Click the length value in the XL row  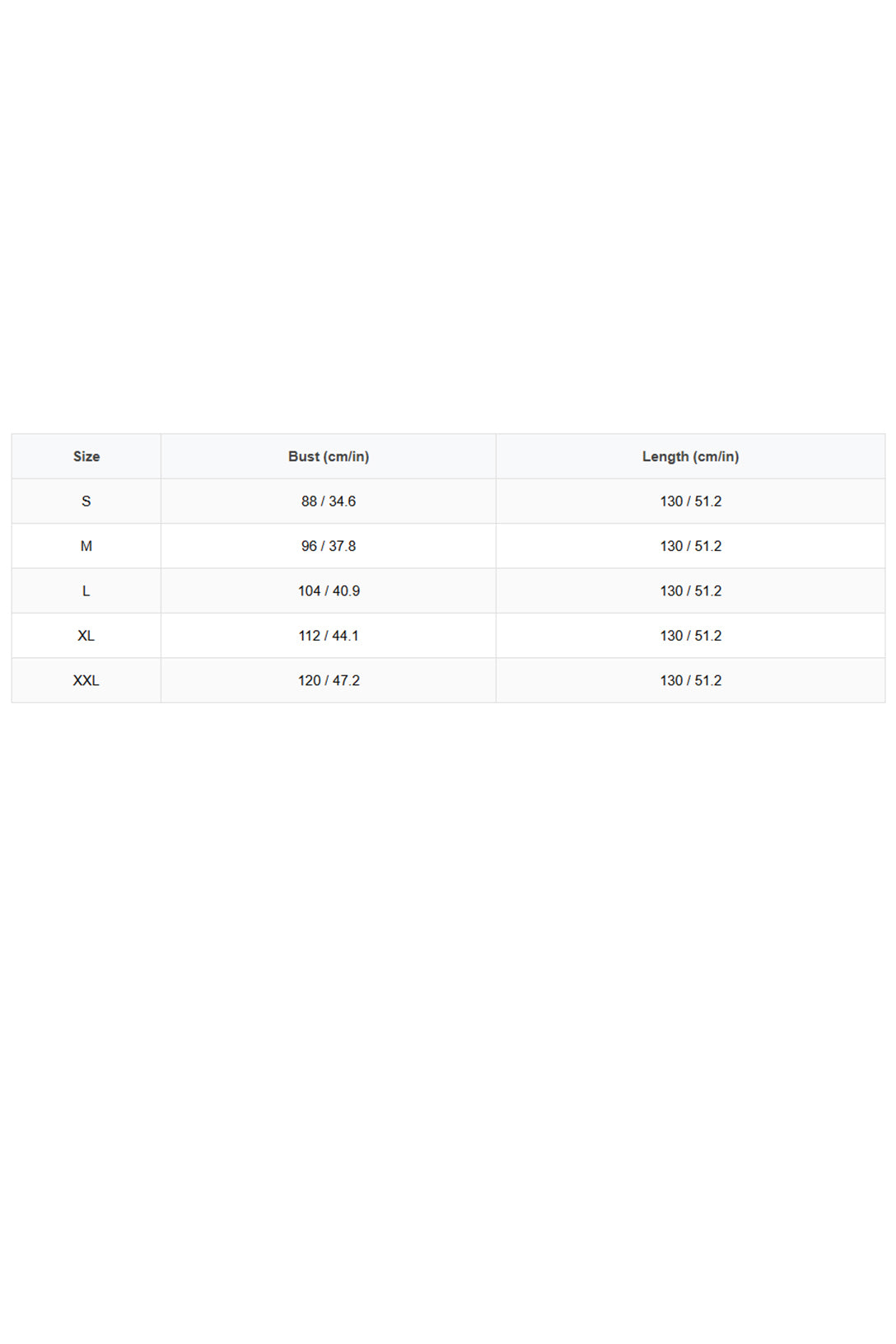(x=690, y=636)
